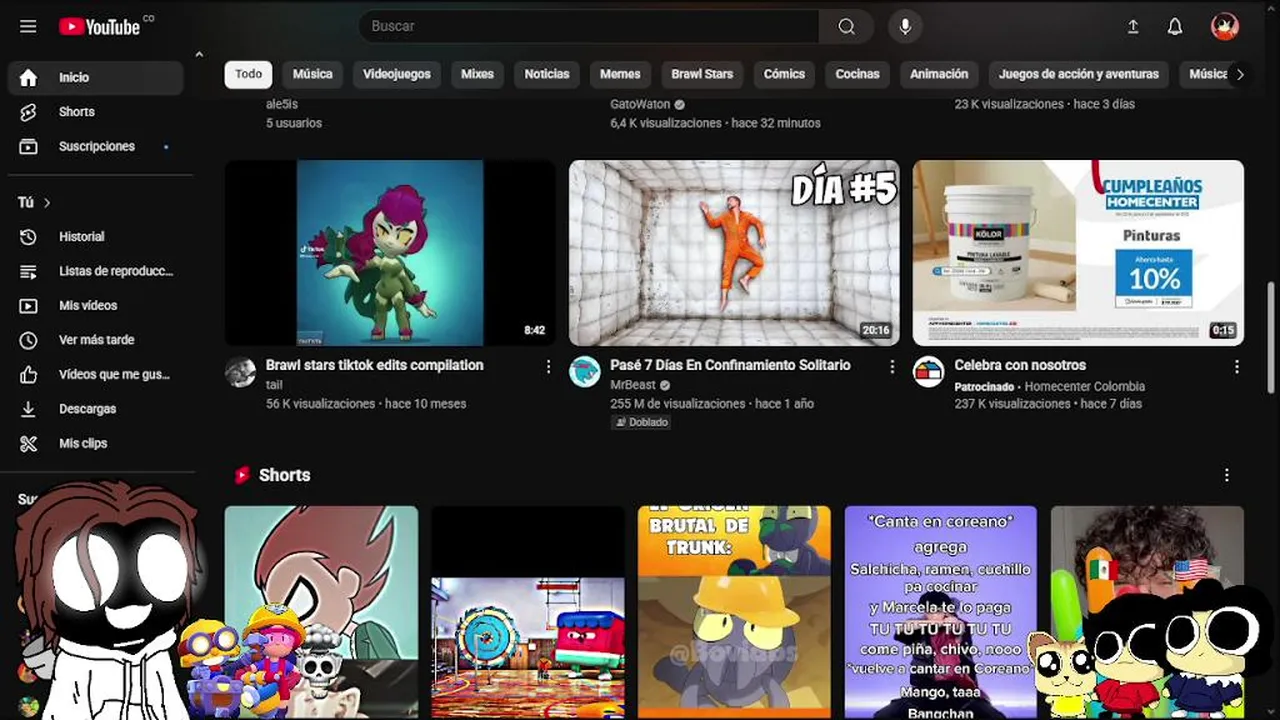The width and height of the screenshot is (1280, 720).
Task: Open options for MrBeast confinamiento video
Action: pos(892,367)
